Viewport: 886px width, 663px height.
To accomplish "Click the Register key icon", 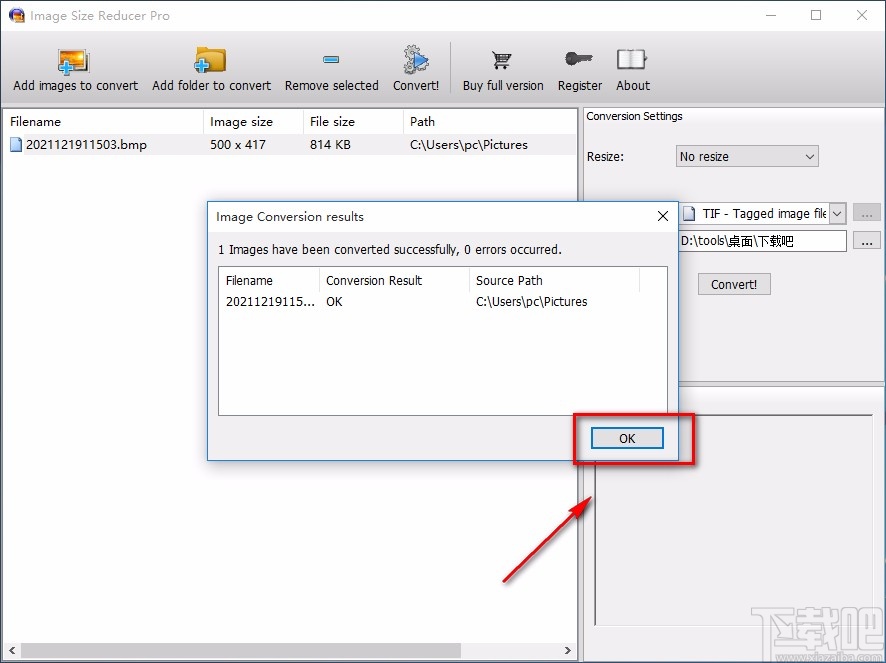I will click(579, 59).
